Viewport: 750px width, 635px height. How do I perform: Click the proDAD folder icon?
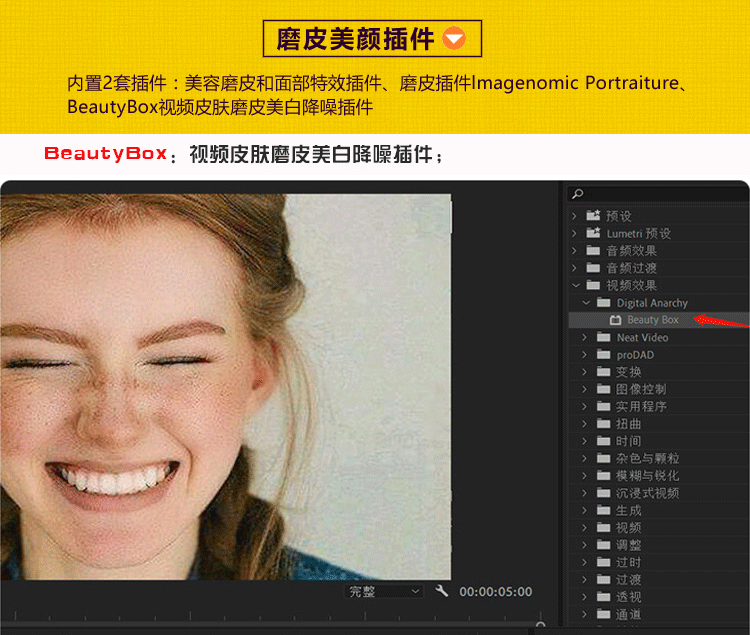click(x=604, y=355)
